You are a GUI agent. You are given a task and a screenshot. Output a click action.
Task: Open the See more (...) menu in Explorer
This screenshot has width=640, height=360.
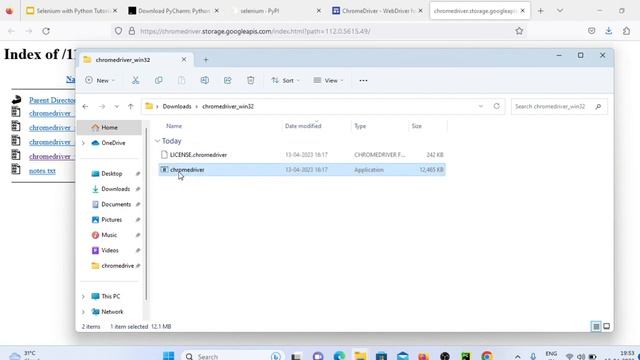coord(363,80)
